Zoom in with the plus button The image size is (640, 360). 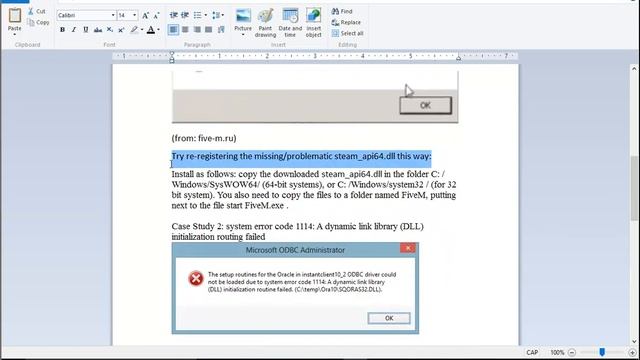(x=632, y=352)
